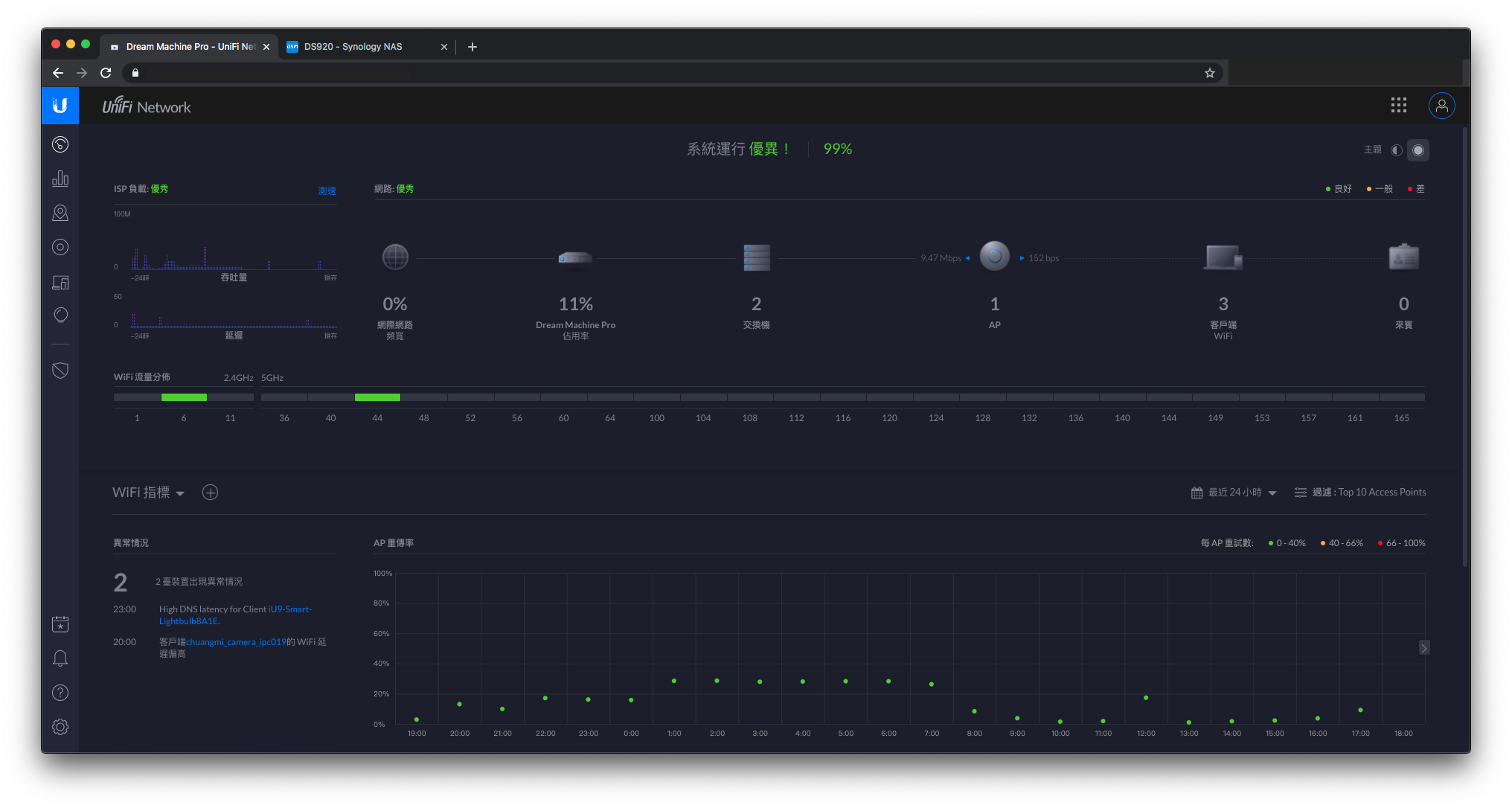
Task: Expand the WiFi 指標 dropdown
Action: [149, 493]
